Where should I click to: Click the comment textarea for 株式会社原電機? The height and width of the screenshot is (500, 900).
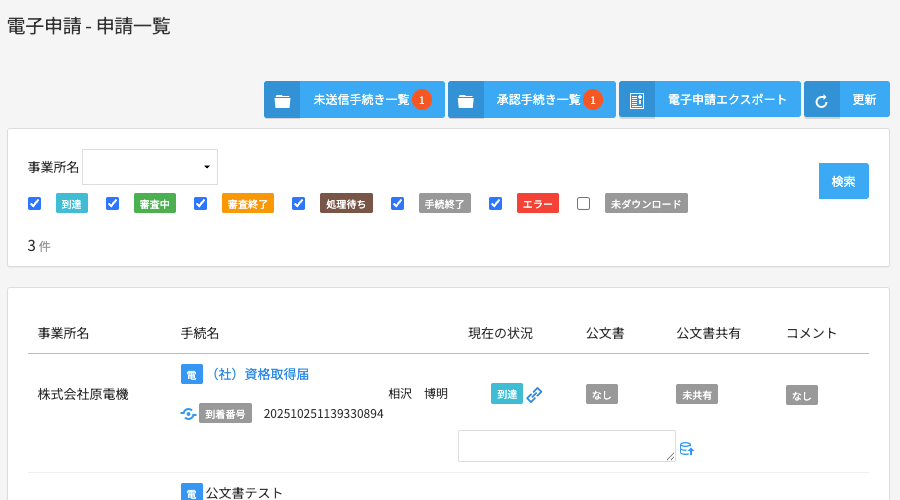[x=566, y=446]
